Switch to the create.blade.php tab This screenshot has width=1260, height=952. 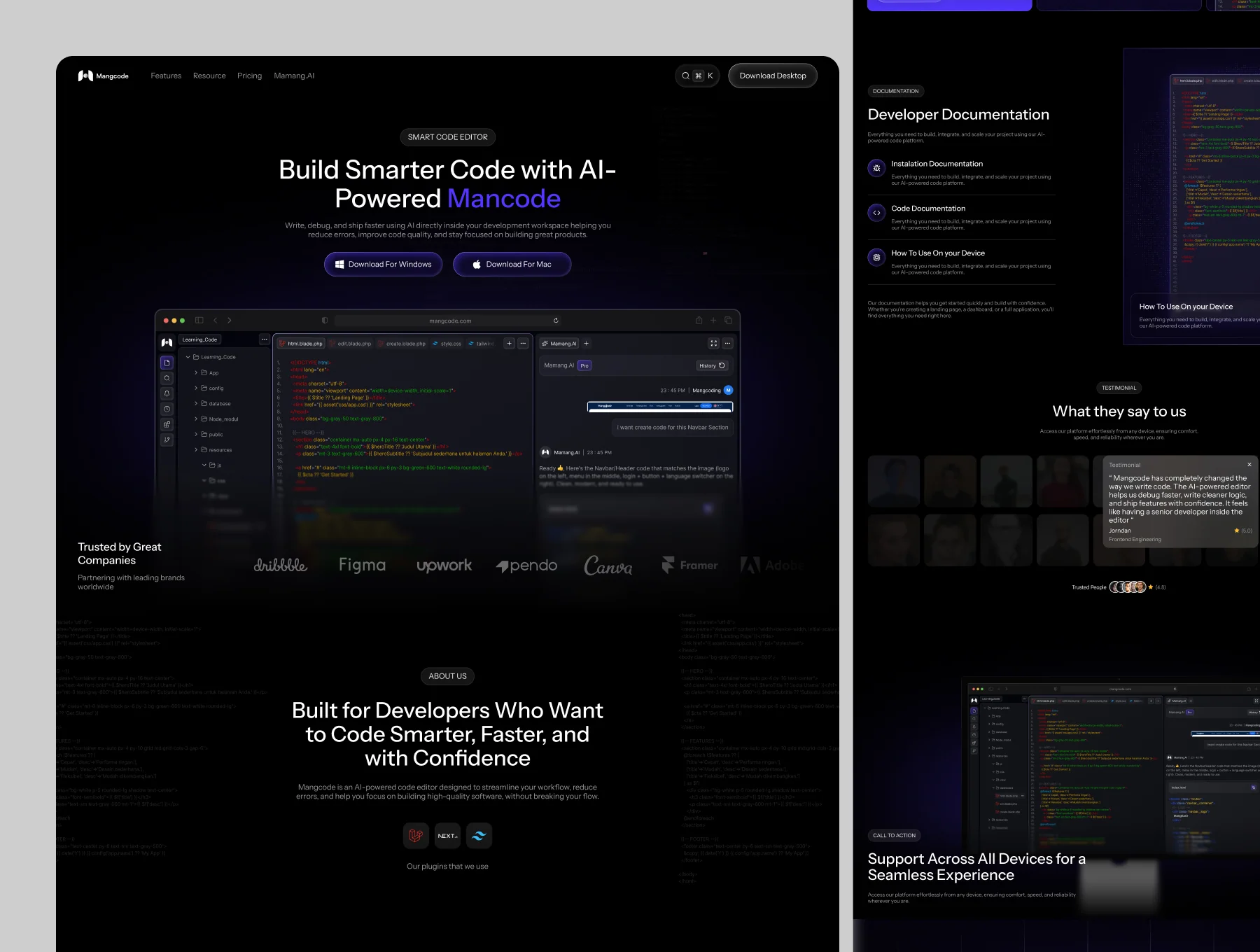point(402,344)
